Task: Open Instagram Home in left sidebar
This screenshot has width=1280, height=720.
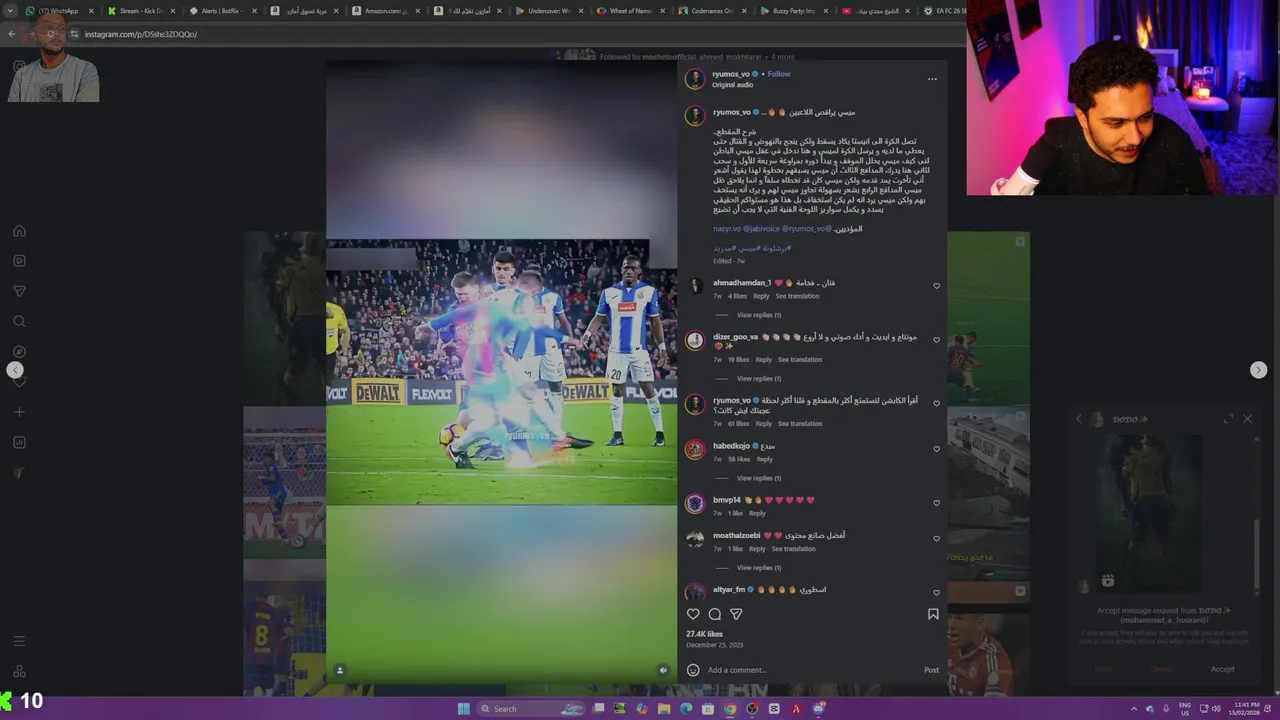Action: [x=19, y=231]
